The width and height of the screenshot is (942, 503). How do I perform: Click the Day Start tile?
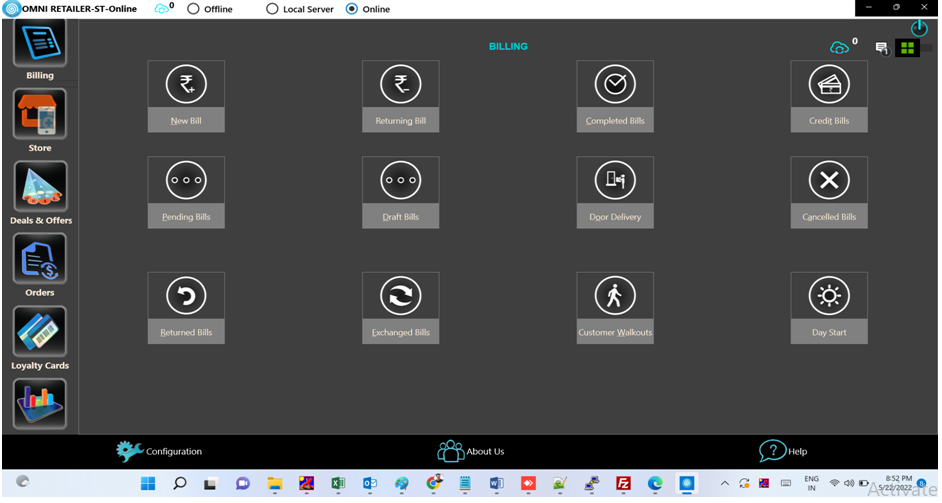point(829,308)
